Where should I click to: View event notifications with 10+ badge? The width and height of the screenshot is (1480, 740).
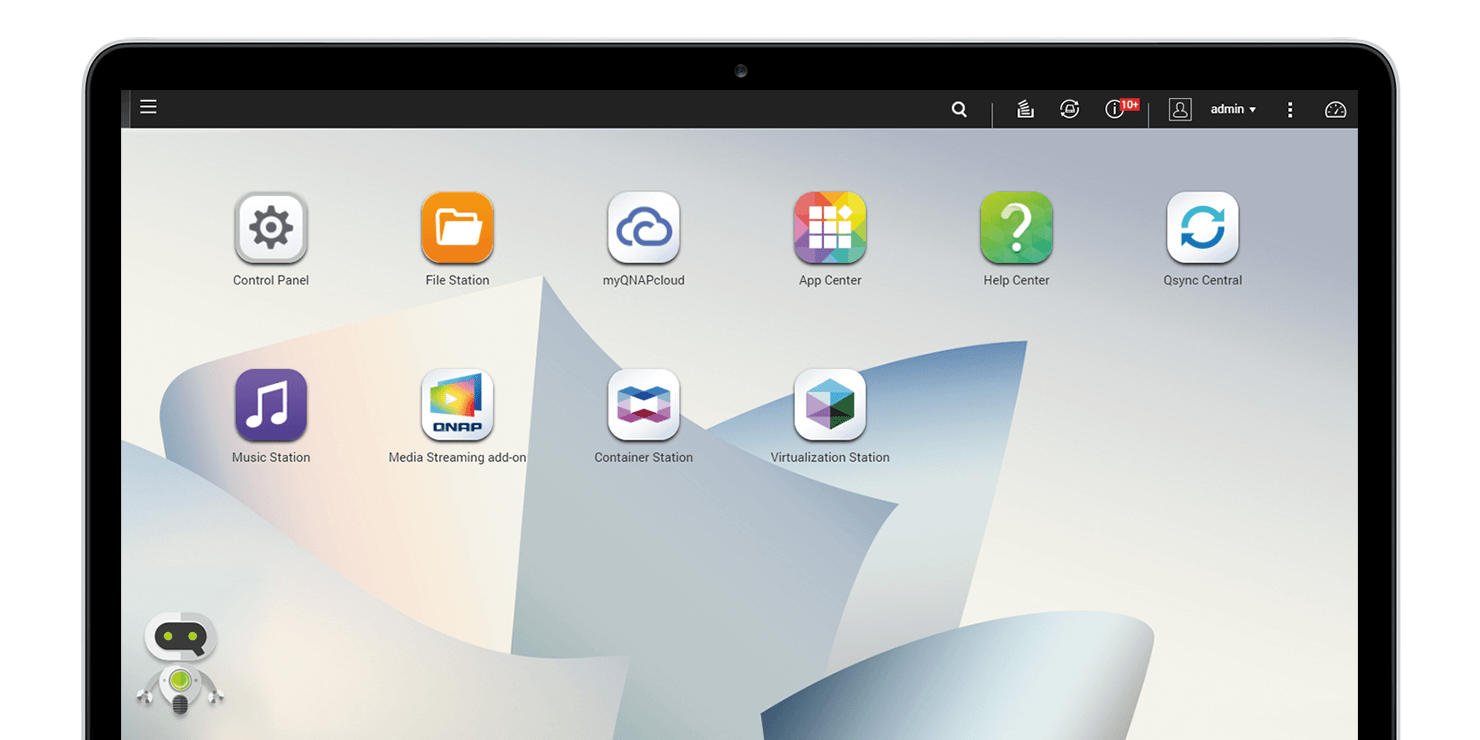1116,110
